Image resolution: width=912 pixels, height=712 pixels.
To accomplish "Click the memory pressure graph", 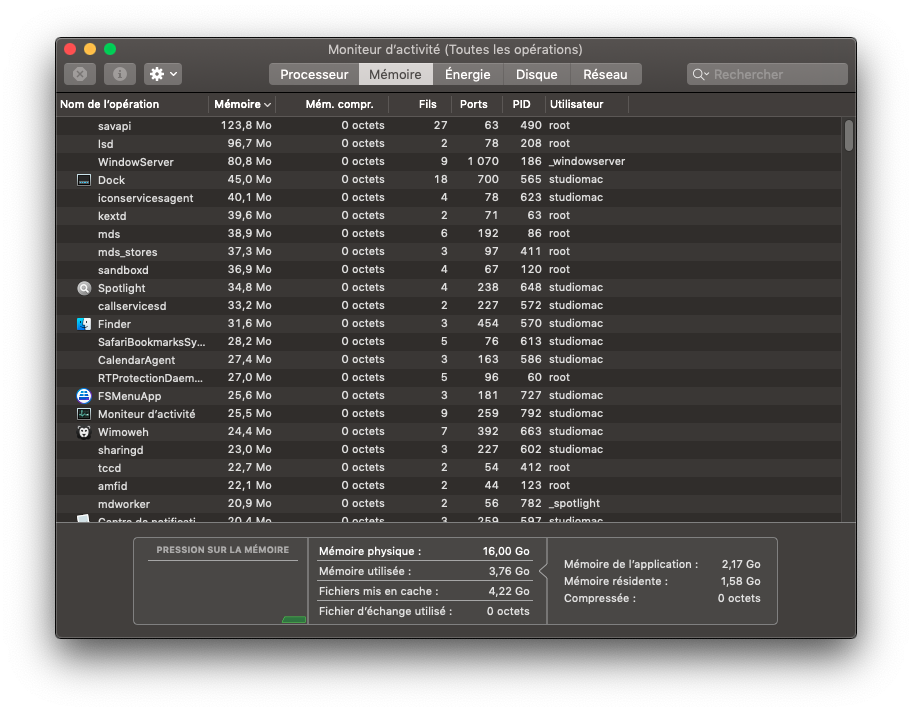I will (223, 593).
